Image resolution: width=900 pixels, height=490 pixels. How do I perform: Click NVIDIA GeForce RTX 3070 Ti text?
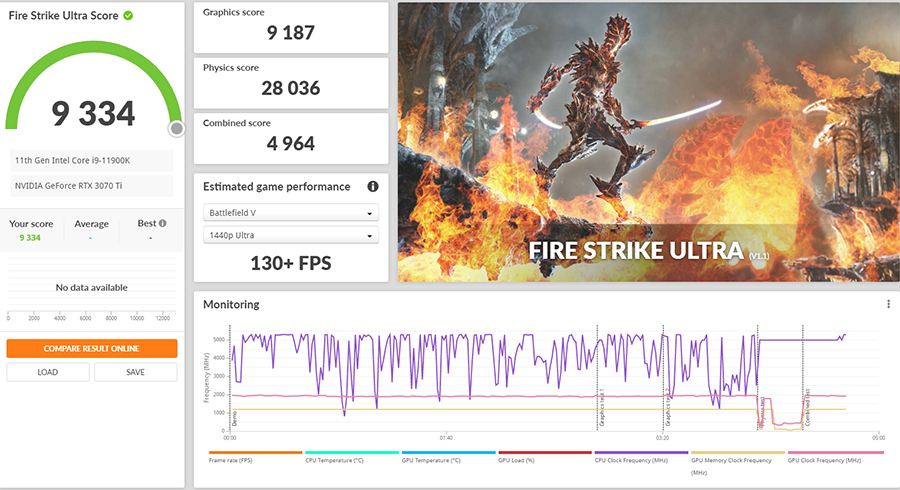[x=68, y=186]
